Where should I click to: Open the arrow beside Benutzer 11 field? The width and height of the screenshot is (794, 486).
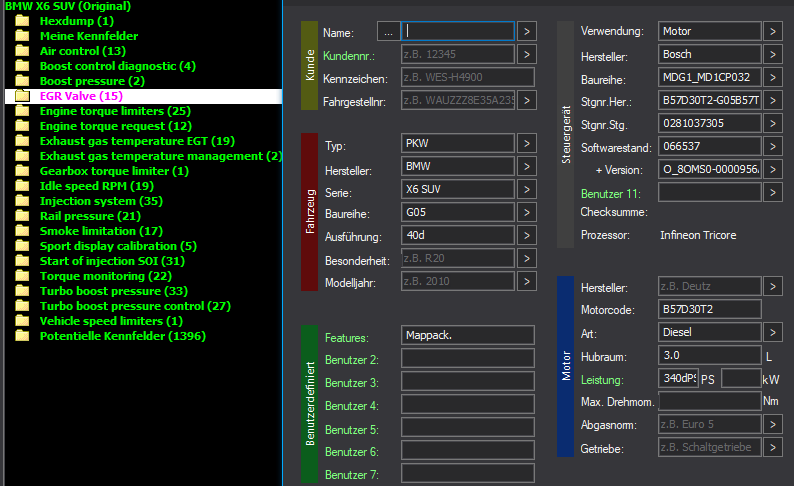click(x=773, y=192)
